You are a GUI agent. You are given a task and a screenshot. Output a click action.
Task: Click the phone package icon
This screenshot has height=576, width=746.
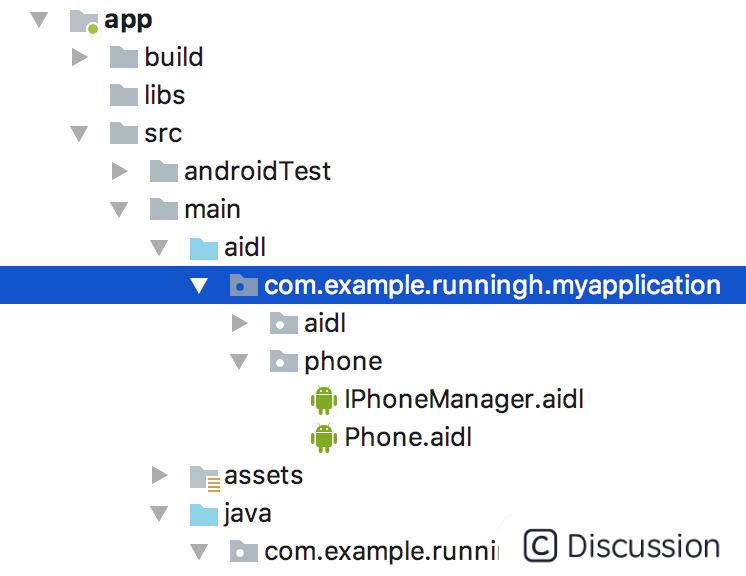coord(284,361)
